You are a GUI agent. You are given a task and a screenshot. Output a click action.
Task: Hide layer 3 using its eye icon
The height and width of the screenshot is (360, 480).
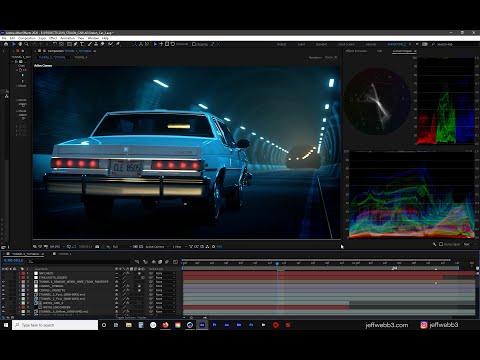tap(3, 282)
